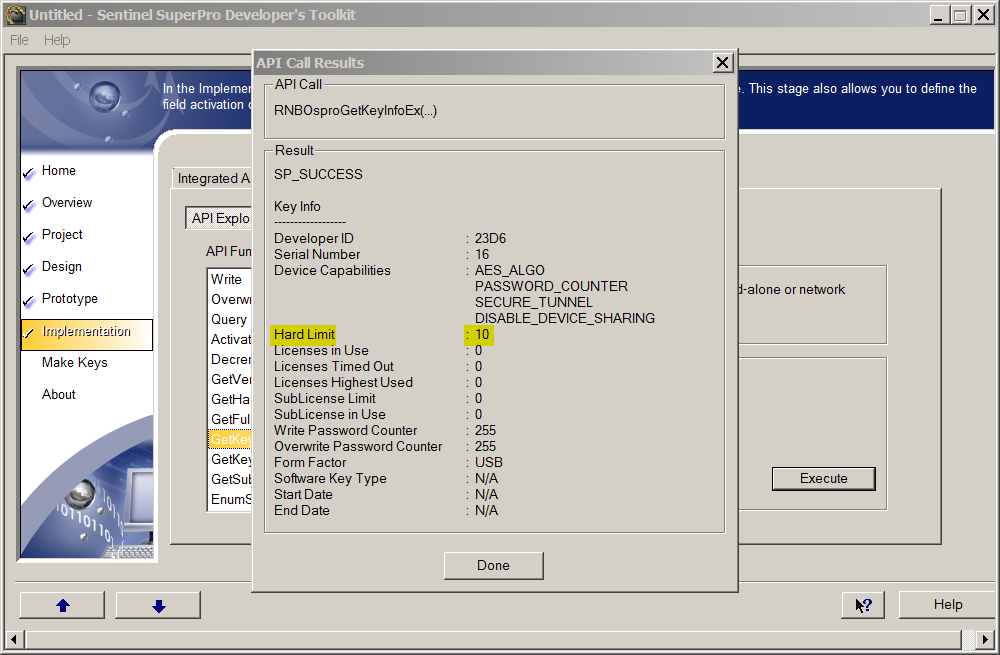This screenshot has height=655, width=1000.
Task: Select the Query API function
Action: click(x=227, y=319)
